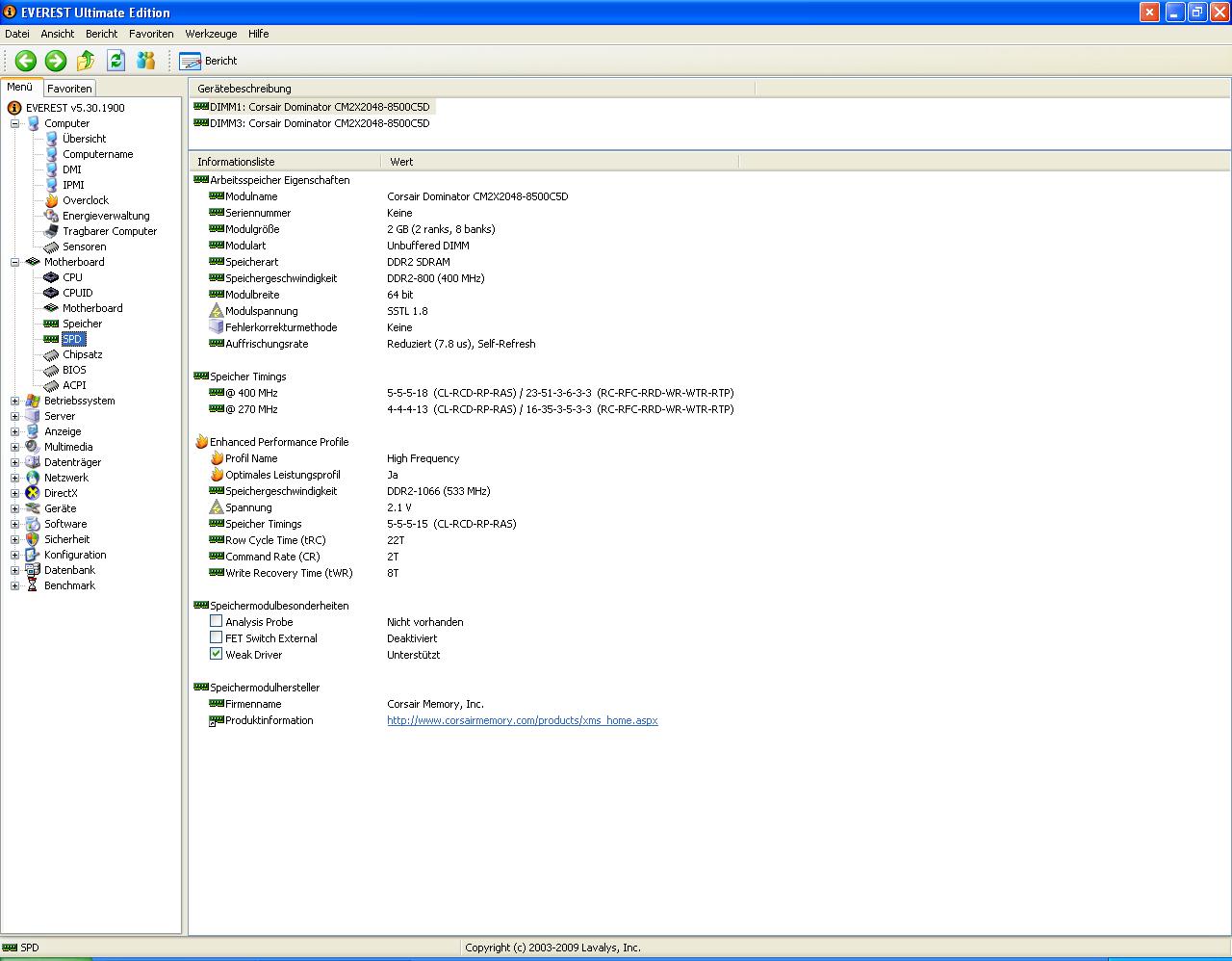The height and width of the screenshot is (961, 1232).
Task: Toggle the Weak Driver checkbox
Action: coord(217,655)
